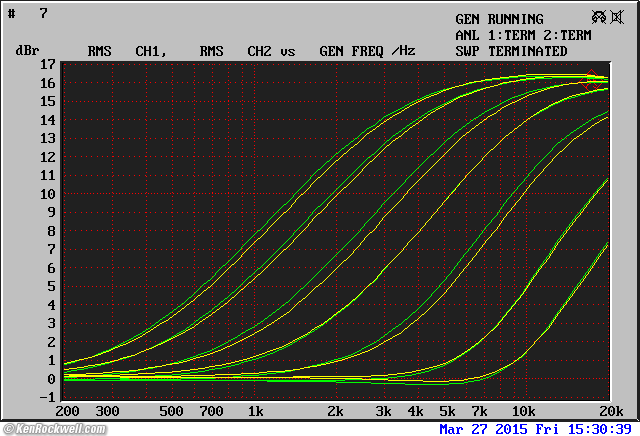Image resolution: width=640 pixels, height=436 pixels.
Task: Click the 7k frequency label
Action: [479, 411]
